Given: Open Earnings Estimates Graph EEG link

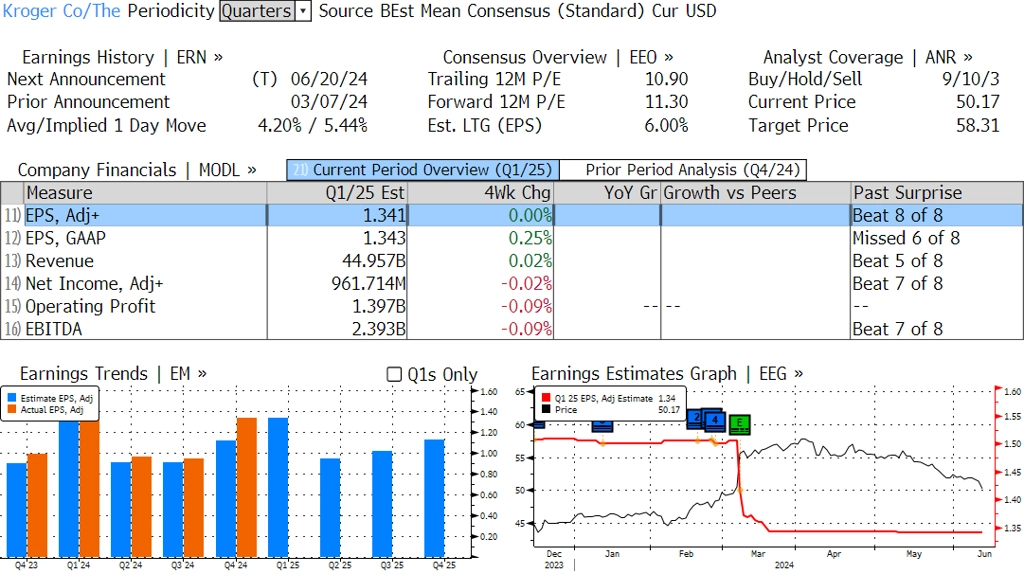Looking at the screenshot, I should 667,374.
